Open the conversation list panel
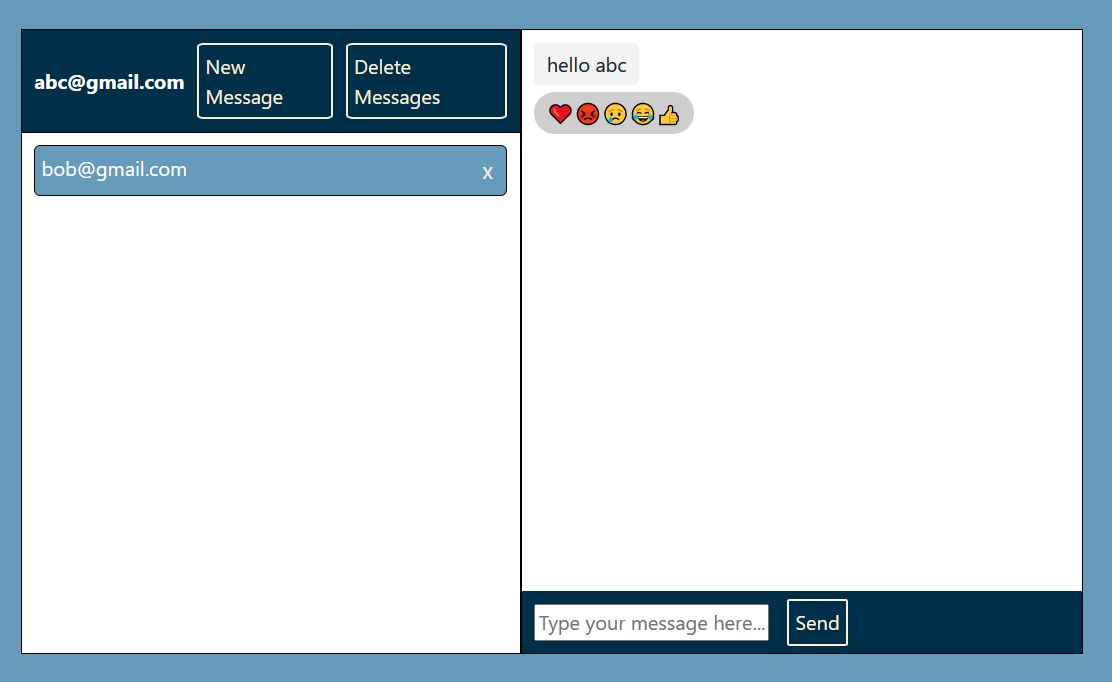This screenshot has height=682, width=1112. tap(270, 400)
